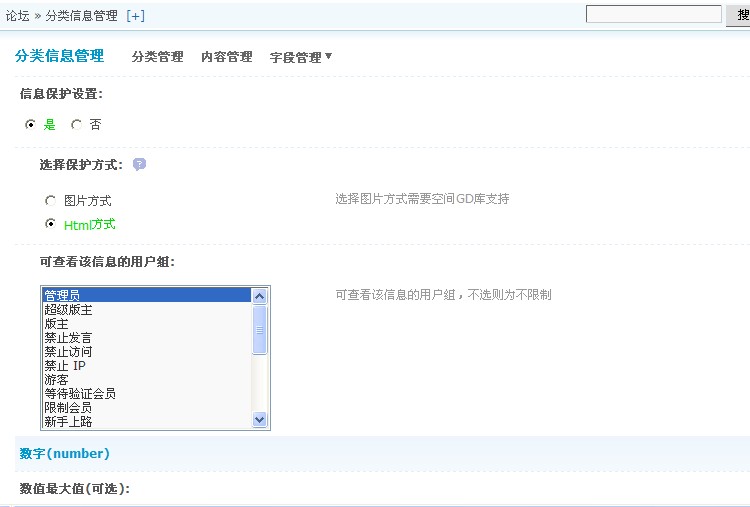This screenshot has width=750, height=507.
Task: Click the 搜 search button
Action: click(738, 15)
